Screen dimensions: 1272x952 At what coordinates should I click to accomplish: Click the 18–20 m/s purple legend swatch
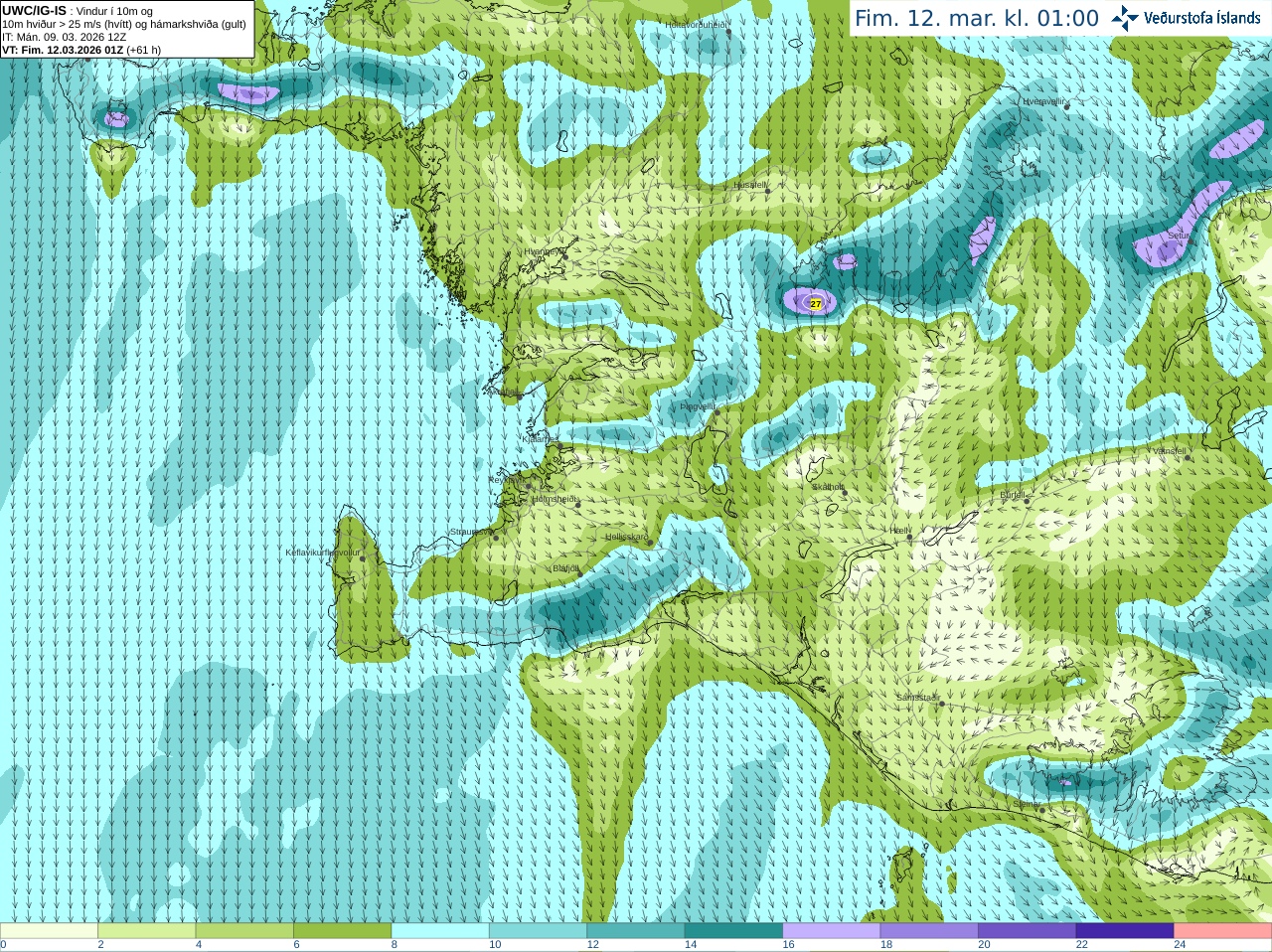(929, 931)
